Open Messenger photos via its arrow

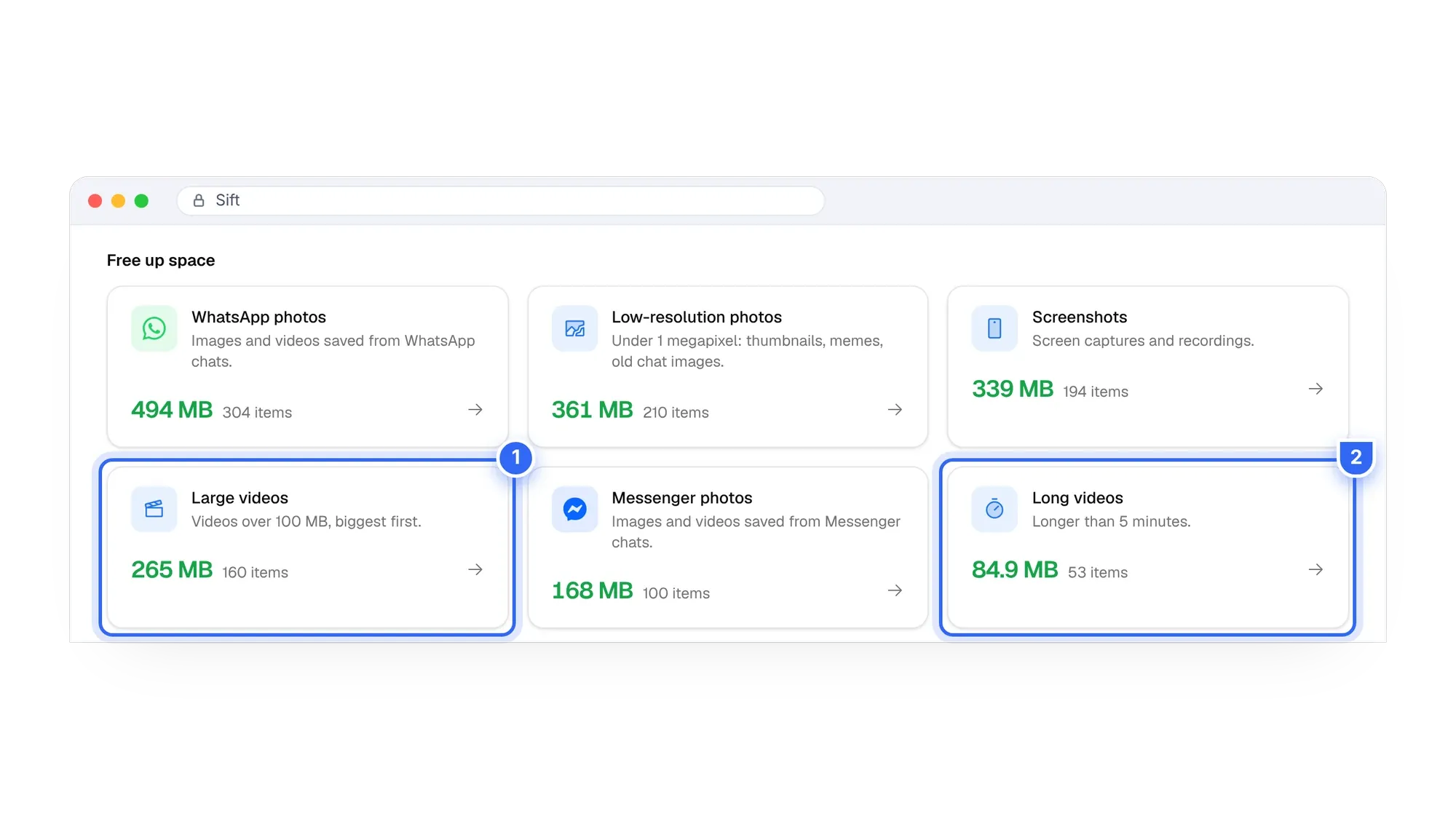[x=895, y=590]
